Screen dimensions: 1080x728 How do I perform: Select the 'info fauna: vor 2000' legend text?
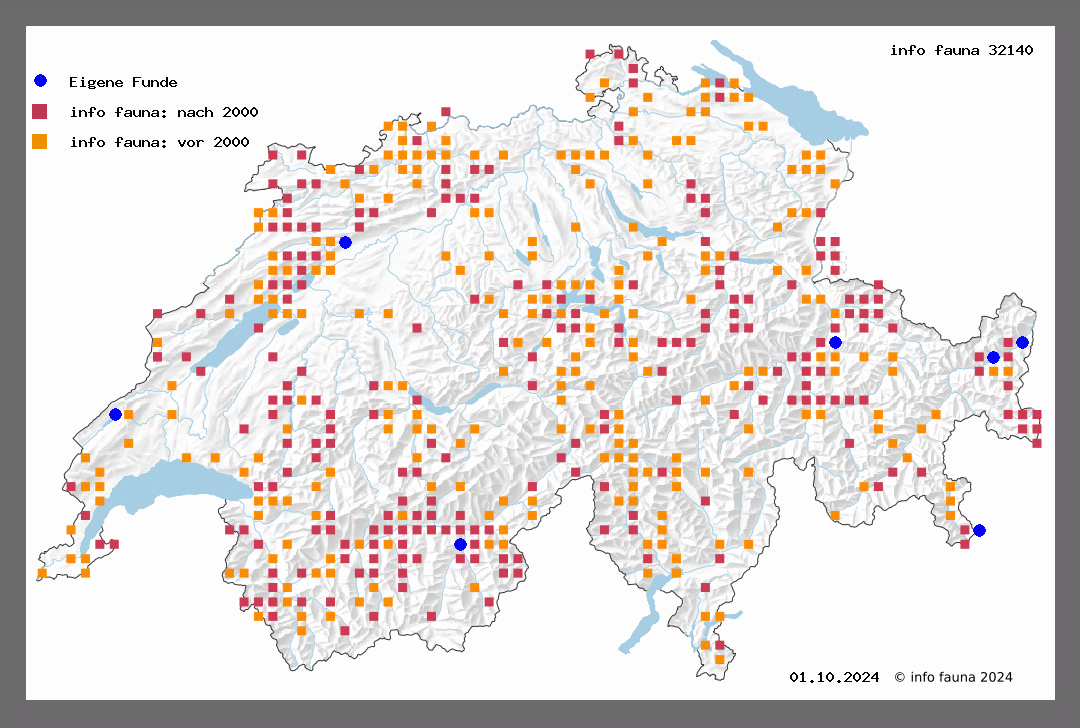[x=160, y=142]
